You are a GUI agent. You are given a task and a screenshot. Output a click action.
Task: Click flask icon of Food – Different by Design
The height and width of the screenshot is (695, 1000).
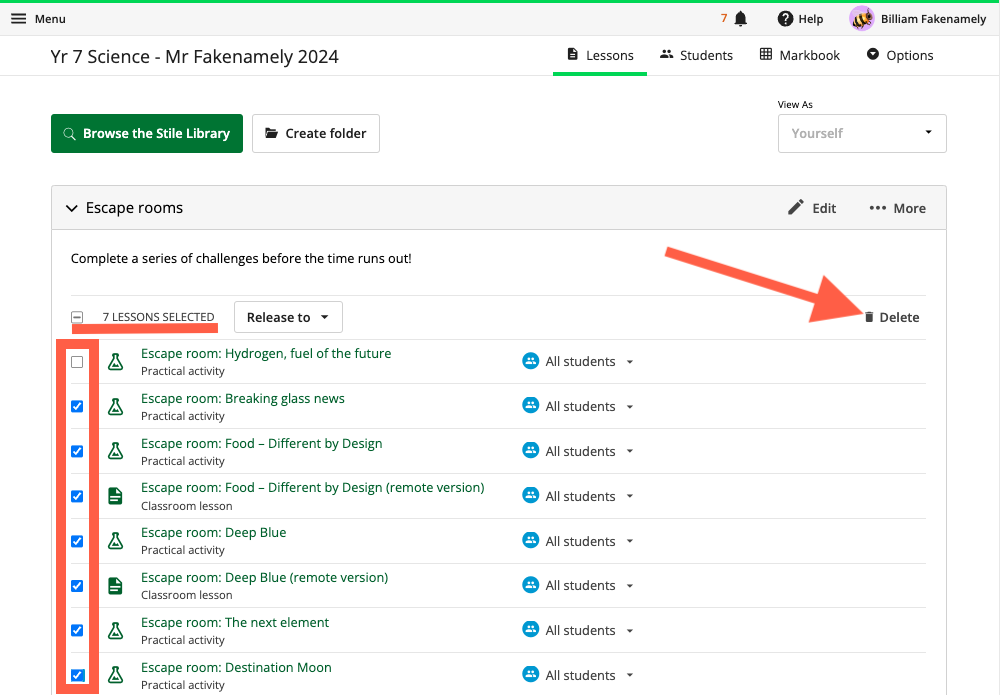(x=115, y=451)
